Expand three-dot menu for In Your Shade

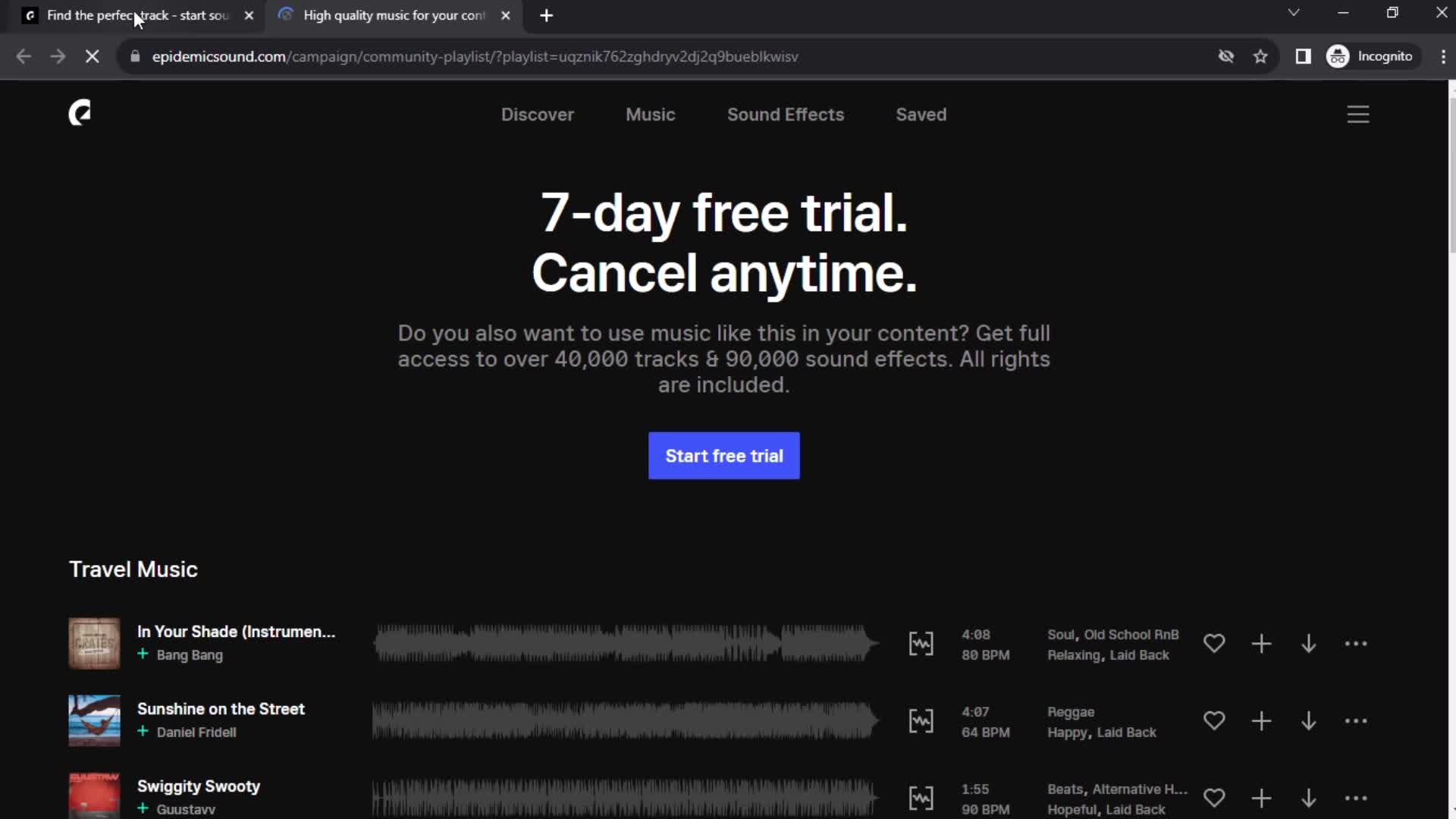pos(1356,643)
